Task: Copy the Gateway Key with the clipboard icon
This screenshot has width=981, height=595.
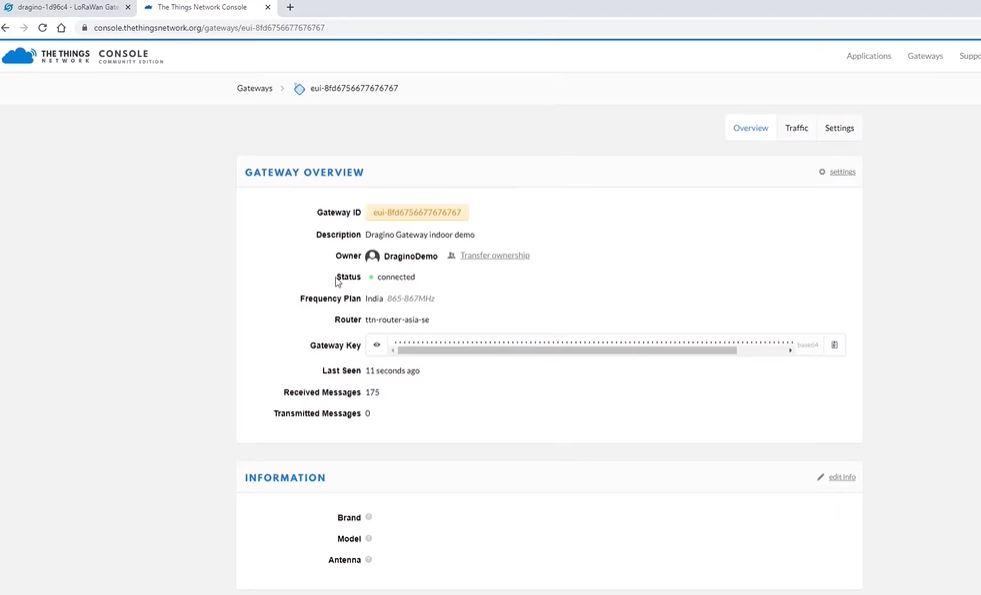Action: click(x=835, y=345)
